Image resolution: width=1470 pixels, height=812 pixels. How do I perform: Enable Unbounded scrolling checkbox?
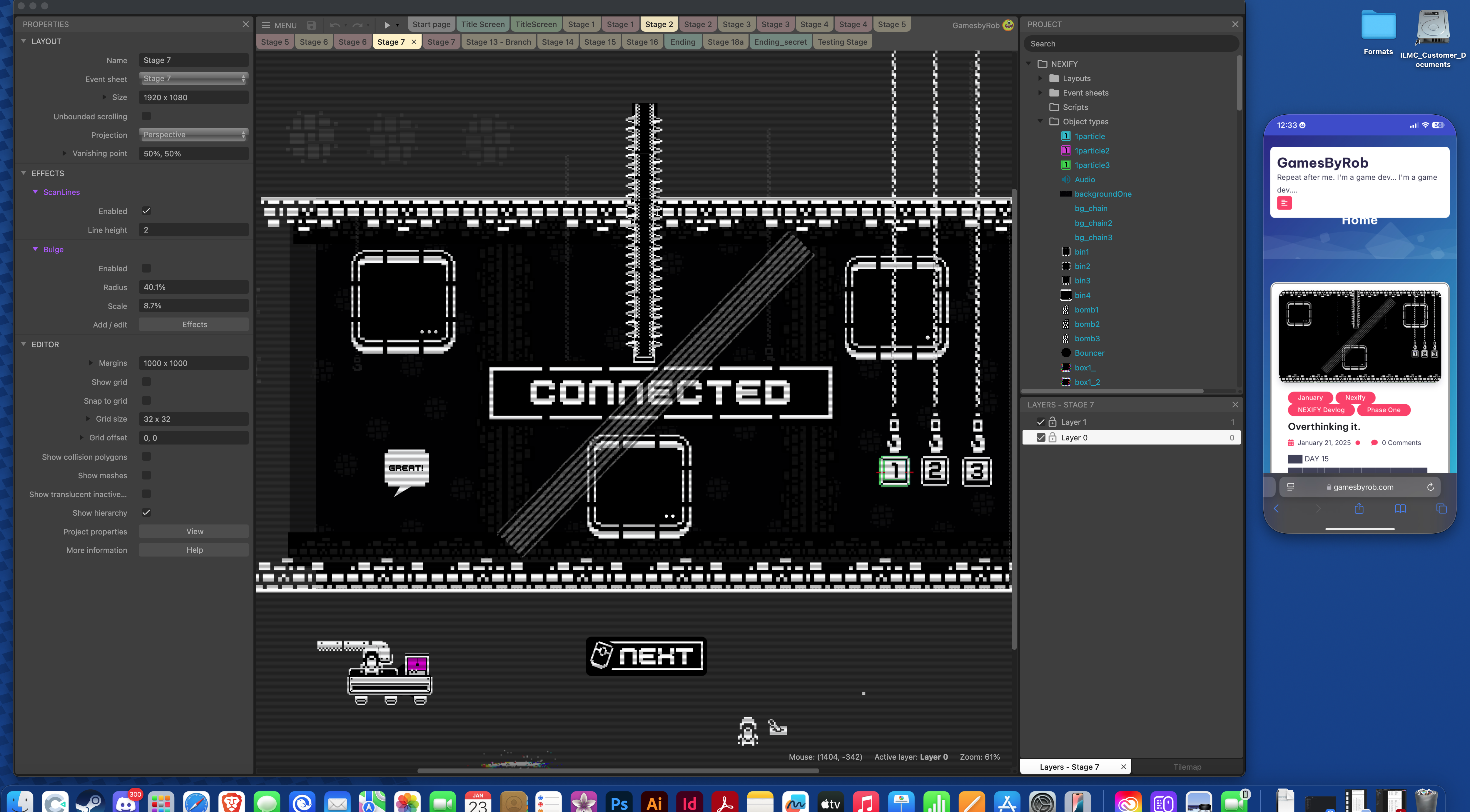[x=146, y=116]
